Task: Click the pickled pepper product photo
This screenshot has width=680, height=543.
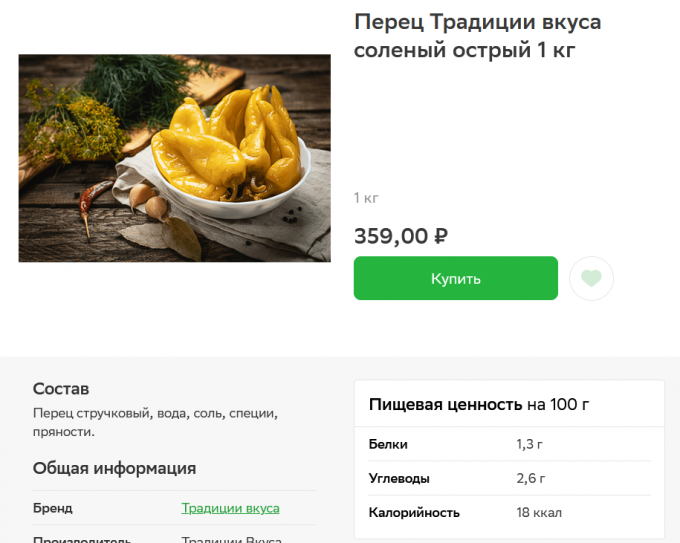Action: [174, 158]
